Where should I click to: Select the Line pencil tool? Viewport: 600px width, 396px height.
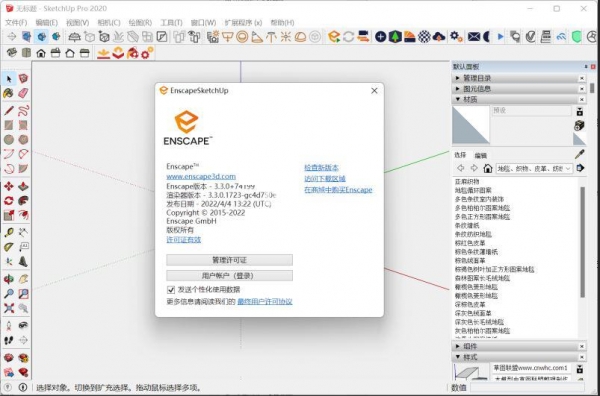(8, 111)
